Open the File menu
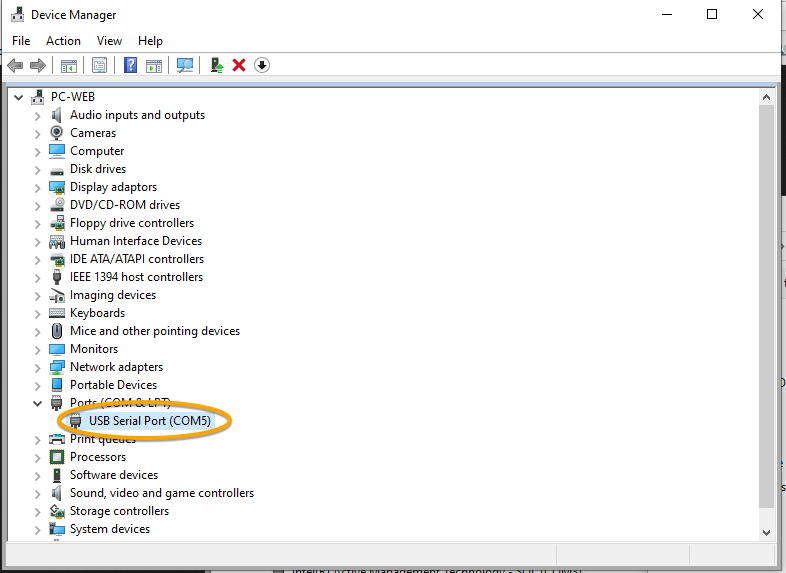Screen dimensions: 786x573 click(21, 41)
